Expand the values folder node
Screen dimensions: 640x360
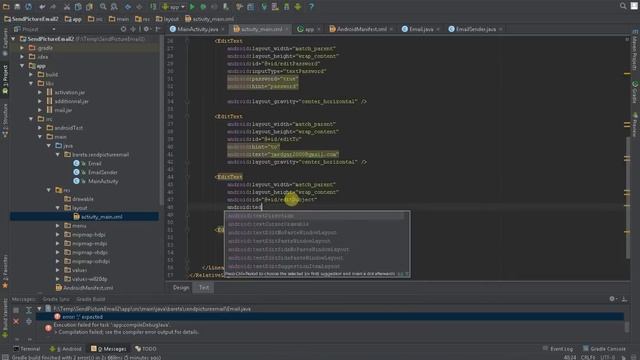click(58, 270)
